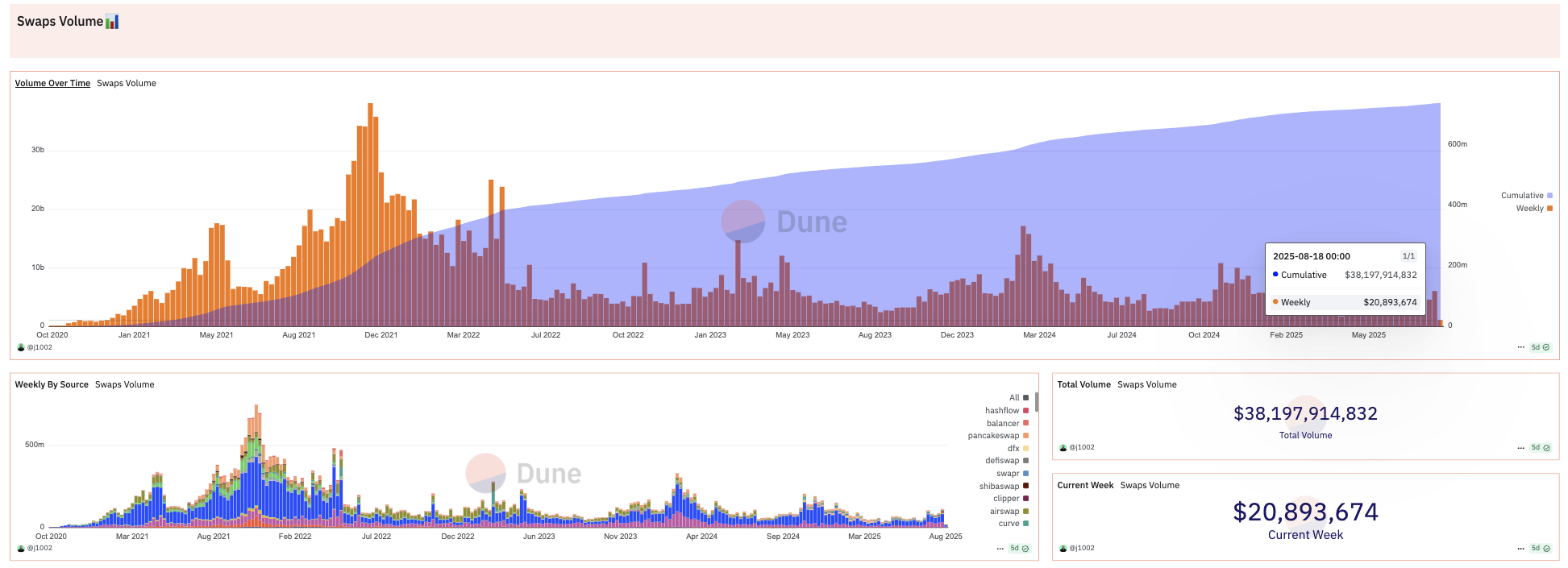Click author avatar under Weekly By Source chart

point(21,548)
